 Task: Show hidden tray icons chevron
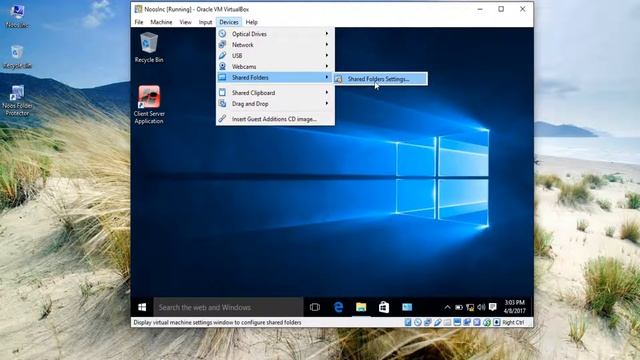pyautogui.click(x=447, y=307)
